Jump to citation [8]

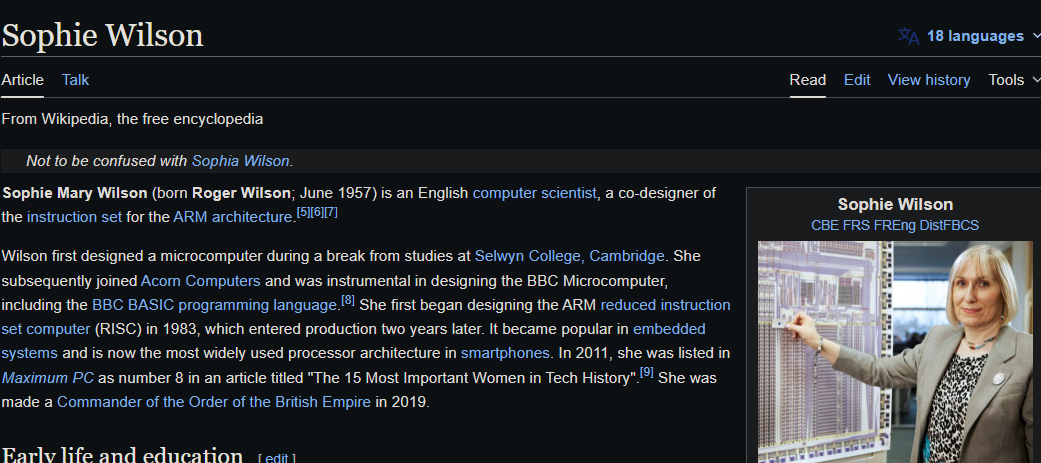(348, 300)
